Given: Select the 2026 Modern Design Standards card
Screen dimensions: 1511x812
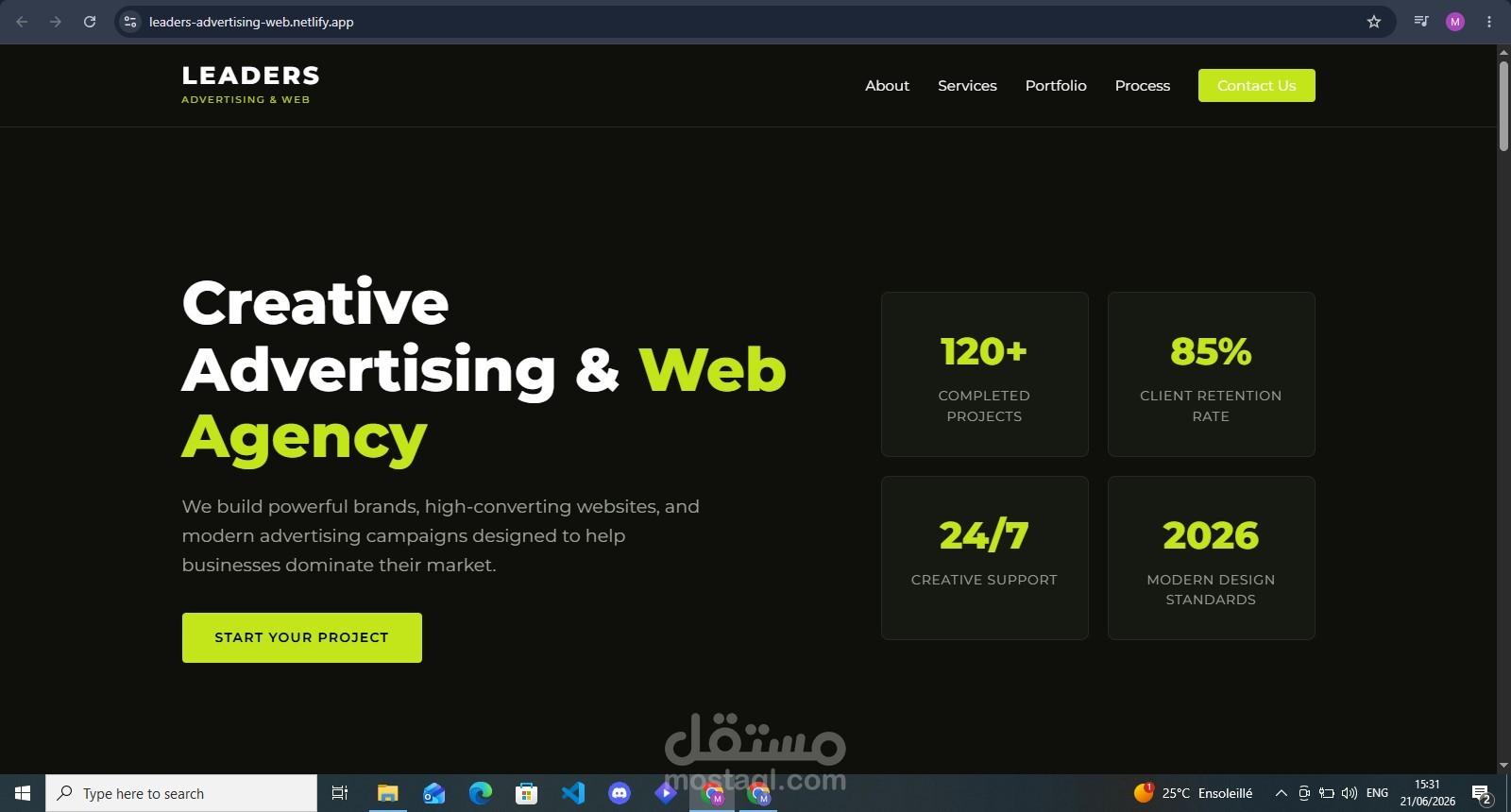Looking at the screenshot, I should point(1211,558).
